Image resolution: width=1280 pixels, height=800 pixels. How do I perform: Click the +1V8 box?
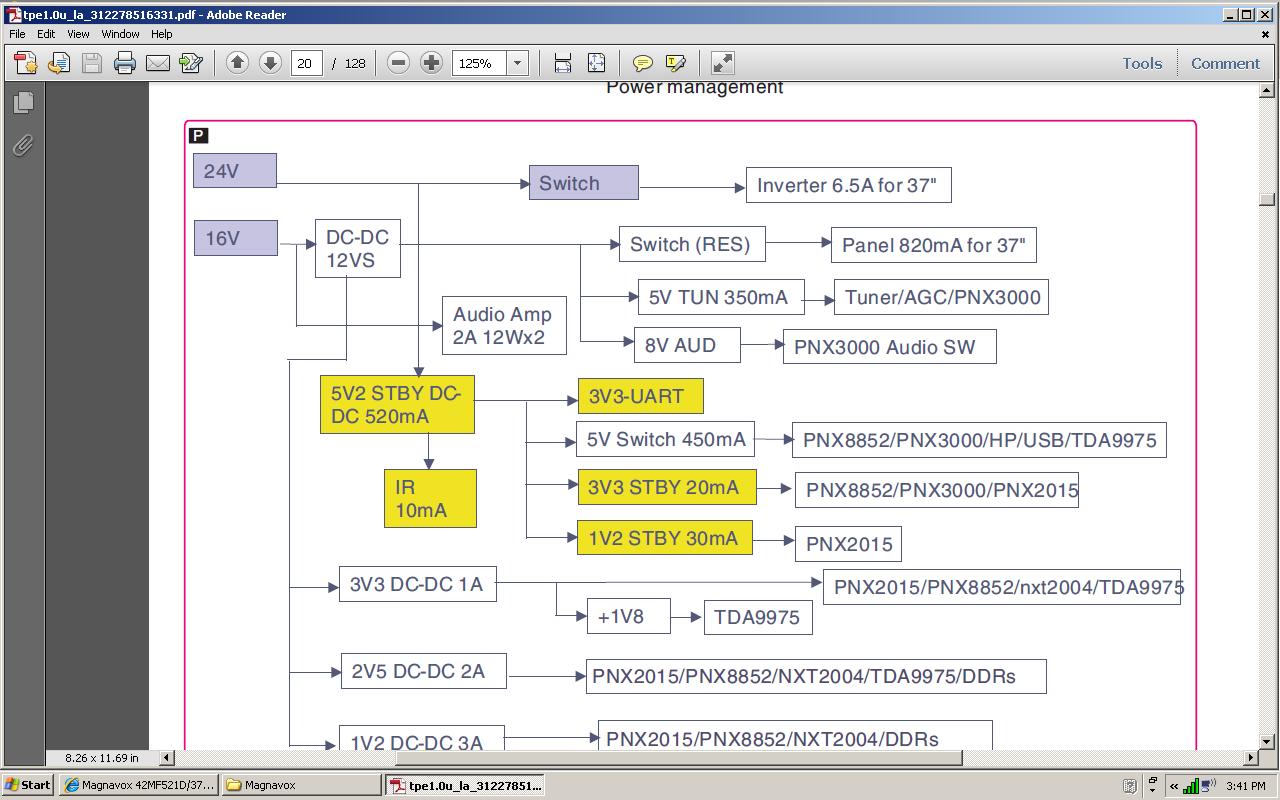(x=629, y=616)
